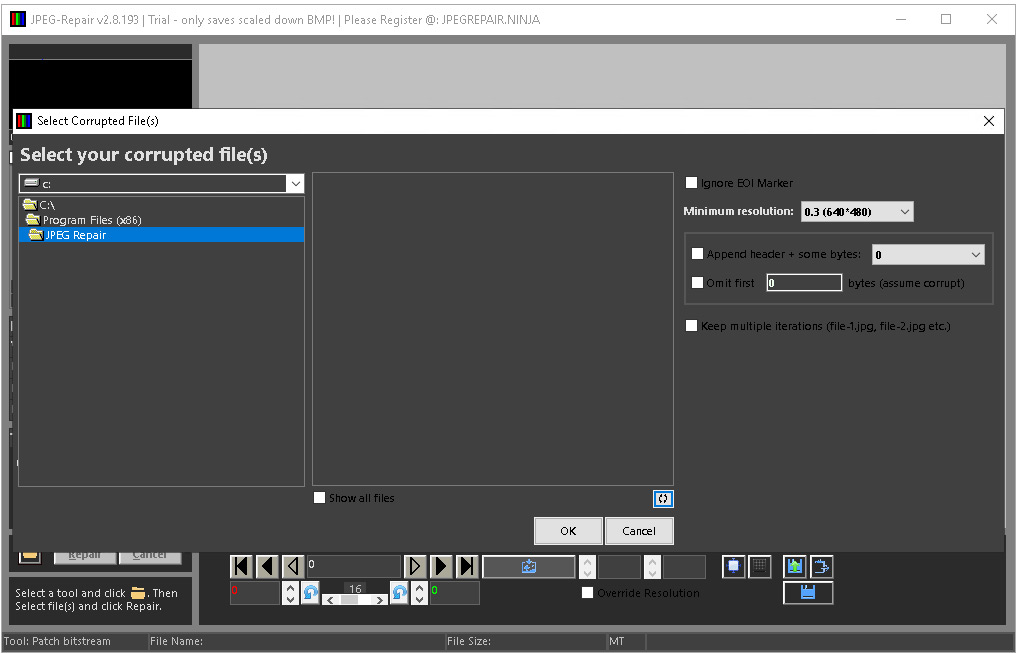Enable the Ignore EOI Marker checkbox
Screen dimensions: 1018x653
691,183
